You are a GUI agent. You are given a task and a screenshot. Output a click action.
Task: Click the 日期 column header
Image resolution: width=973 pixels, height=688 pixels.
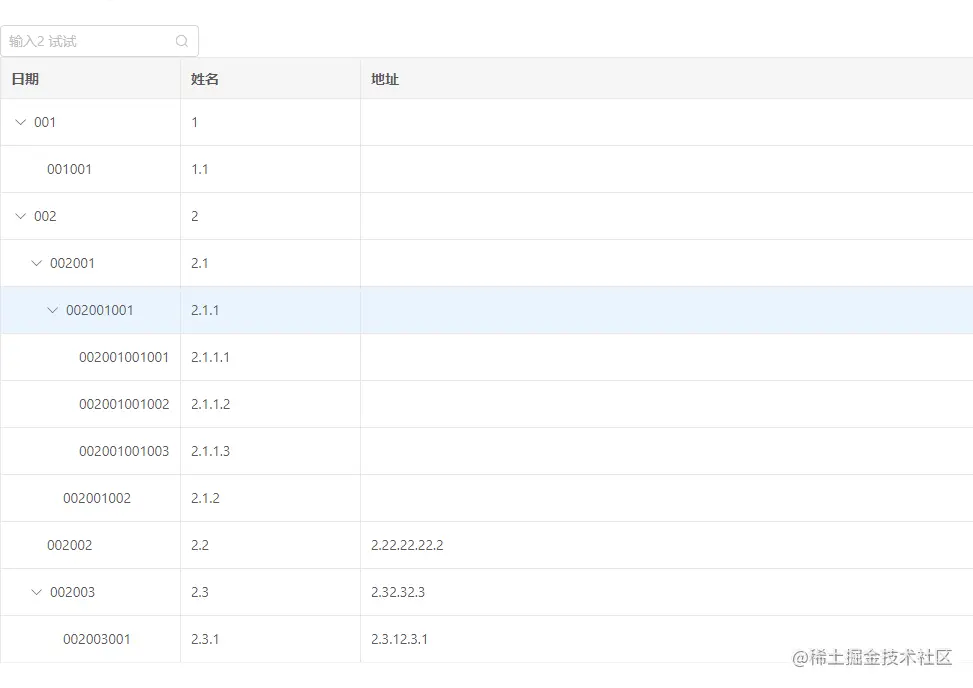tap(25, 77)
